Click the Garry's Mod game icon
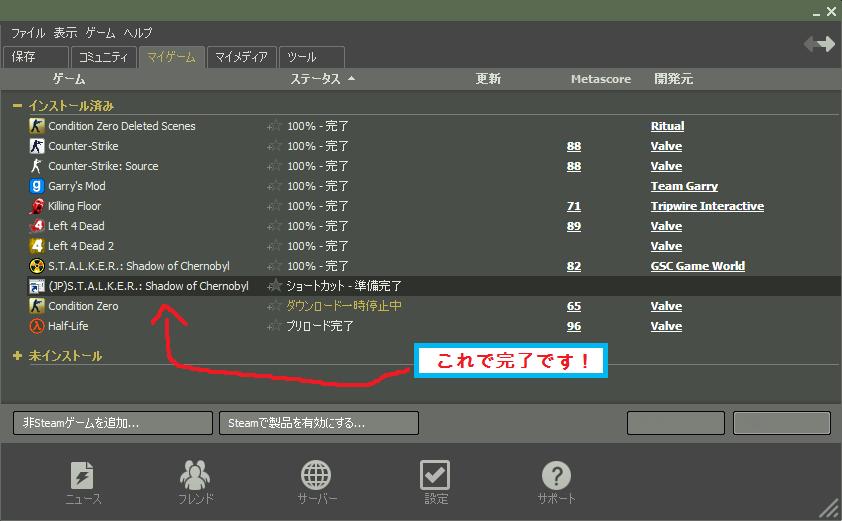This screenshot has height=521, width=842. click(x=37, y=186)
